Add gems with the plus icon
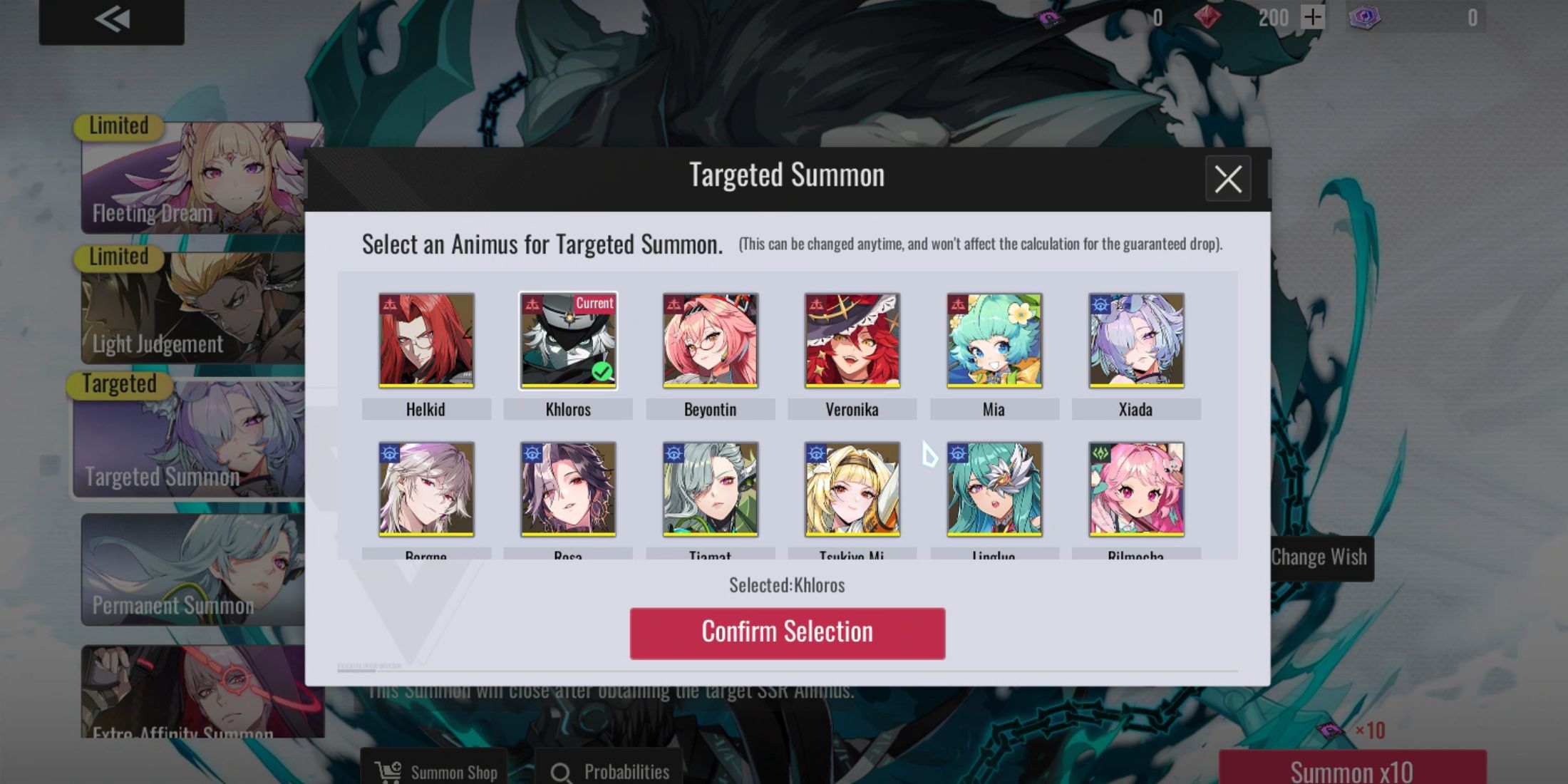 [1312, 17]
